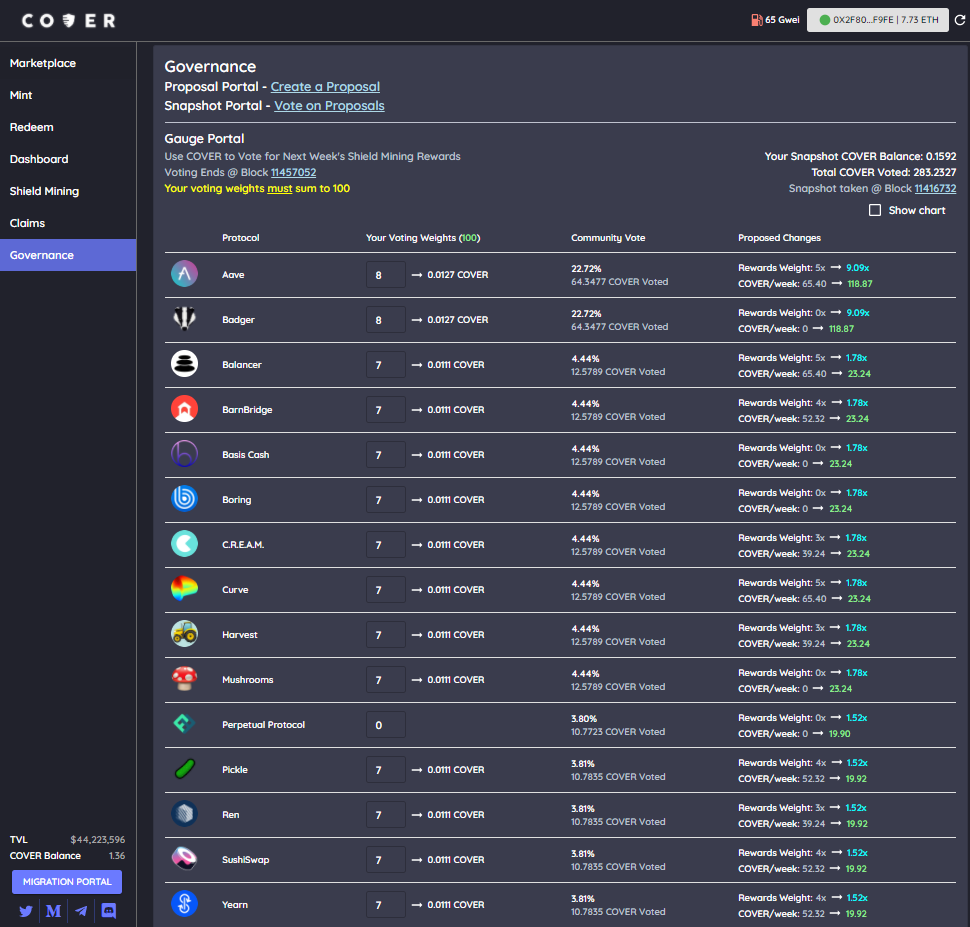Click the 'Total COVER Voted: 283.2327' text

(884, 172)
